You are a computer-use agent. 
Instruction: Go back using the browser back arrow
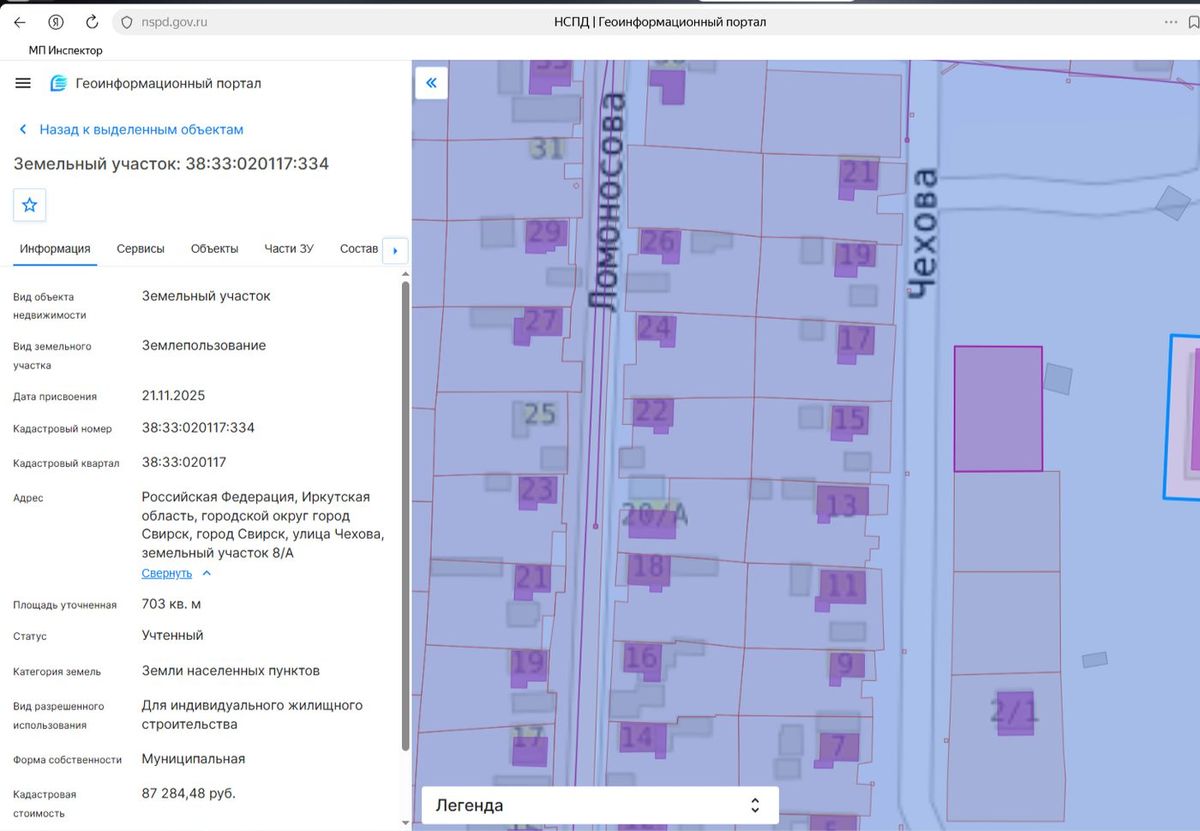pos(20,22)
